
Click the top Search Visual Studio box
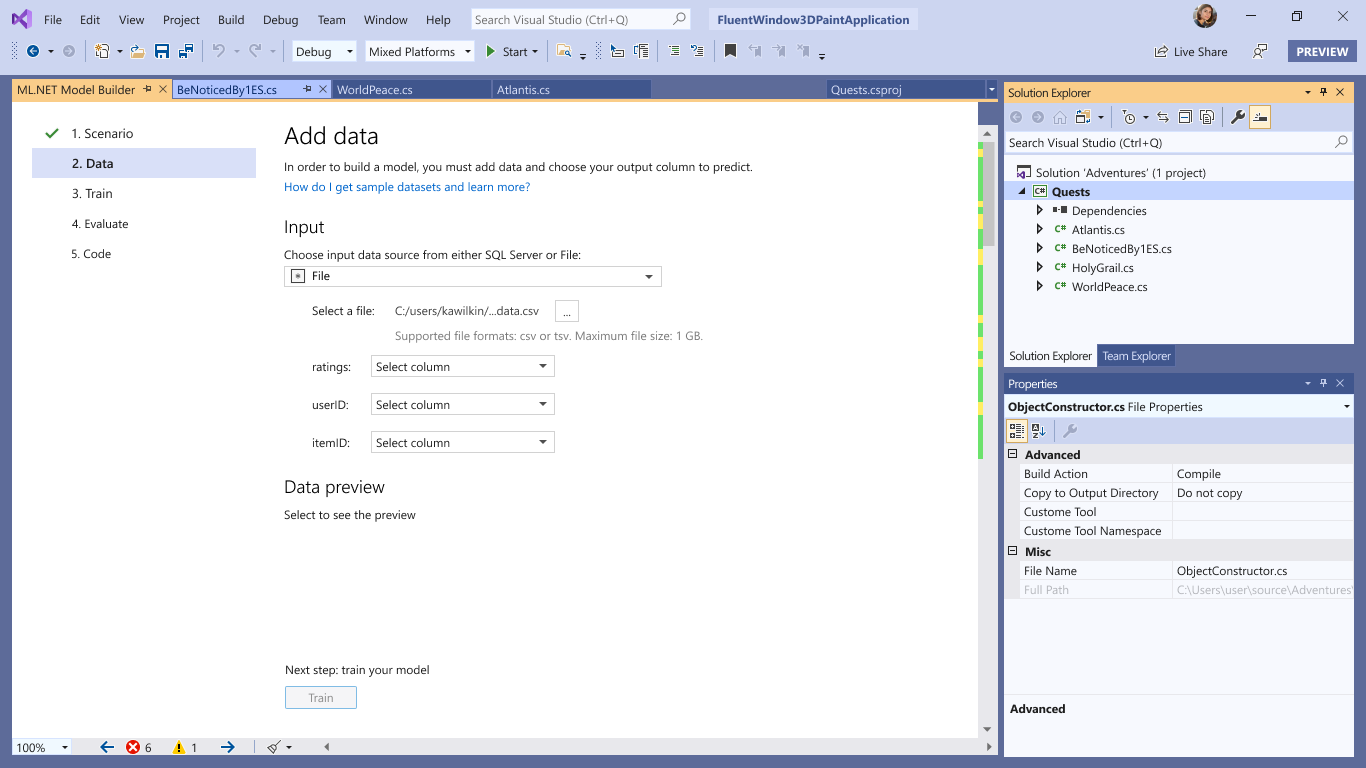(x=581, y=19)
